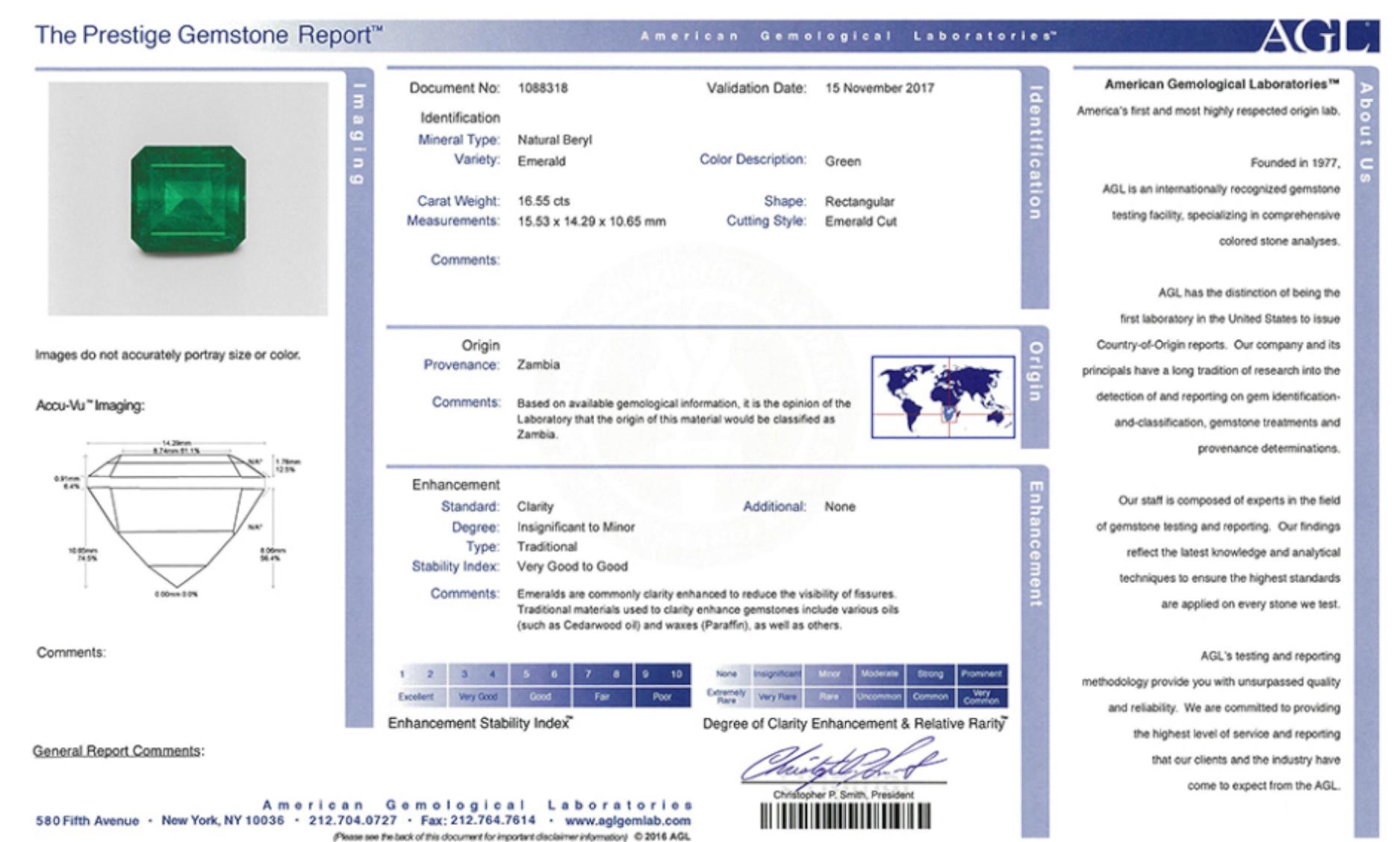This screenshot has height=842, width=1400.
Task: Click 'Enhancement Stability Index' caption
Action: click(480, 723)
